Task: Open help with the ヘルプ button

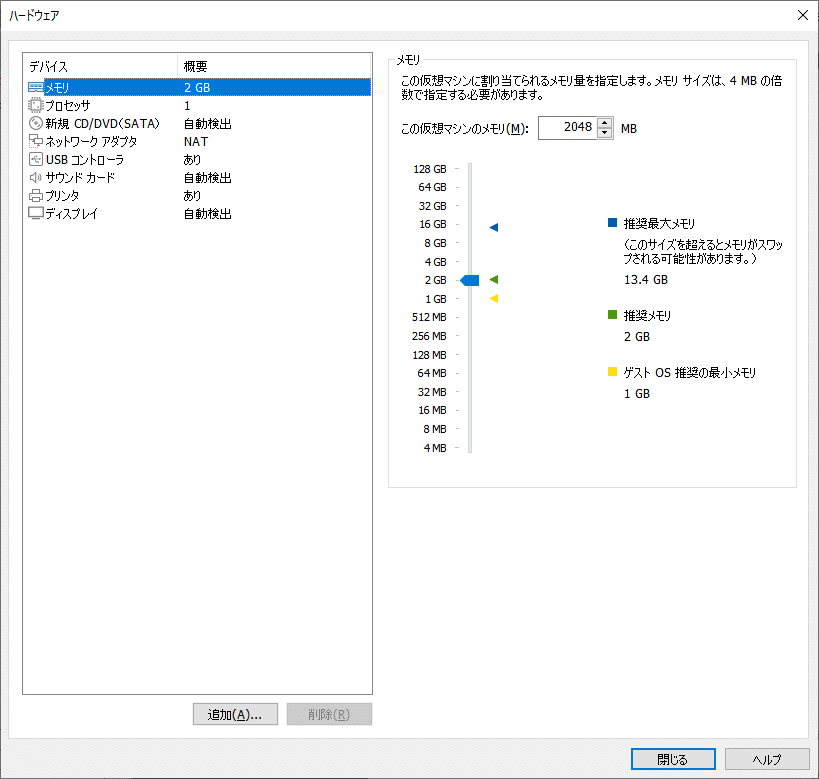Action: click(x=767, y=759)
